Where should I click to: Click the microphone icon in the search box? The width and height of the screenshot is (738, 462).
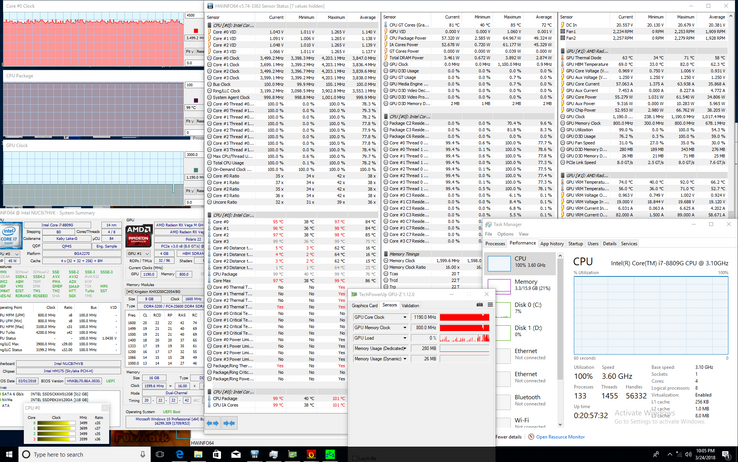(143, 454)
